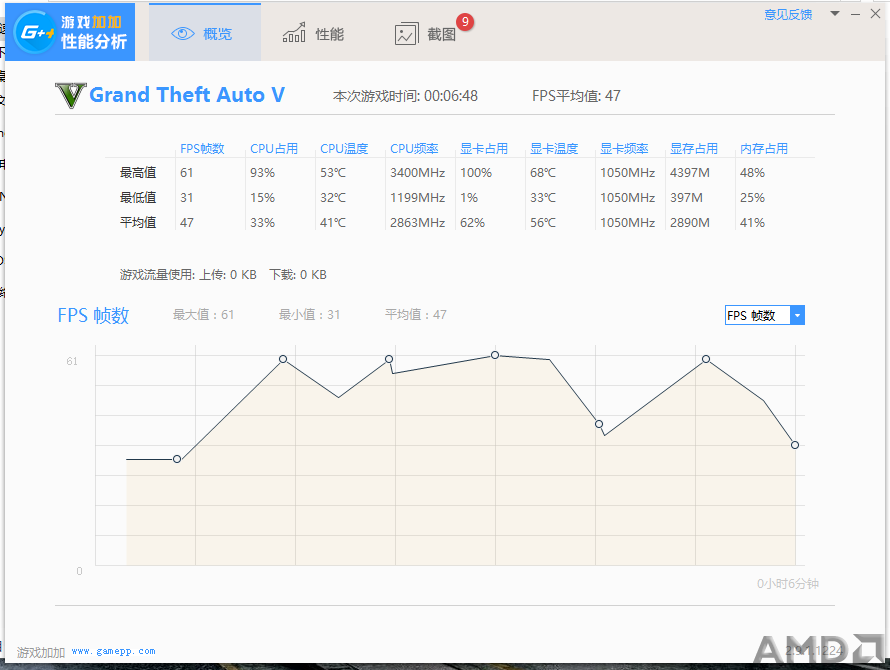
Task: Click the 93% max CPU usage value
Action: [262, 173]
